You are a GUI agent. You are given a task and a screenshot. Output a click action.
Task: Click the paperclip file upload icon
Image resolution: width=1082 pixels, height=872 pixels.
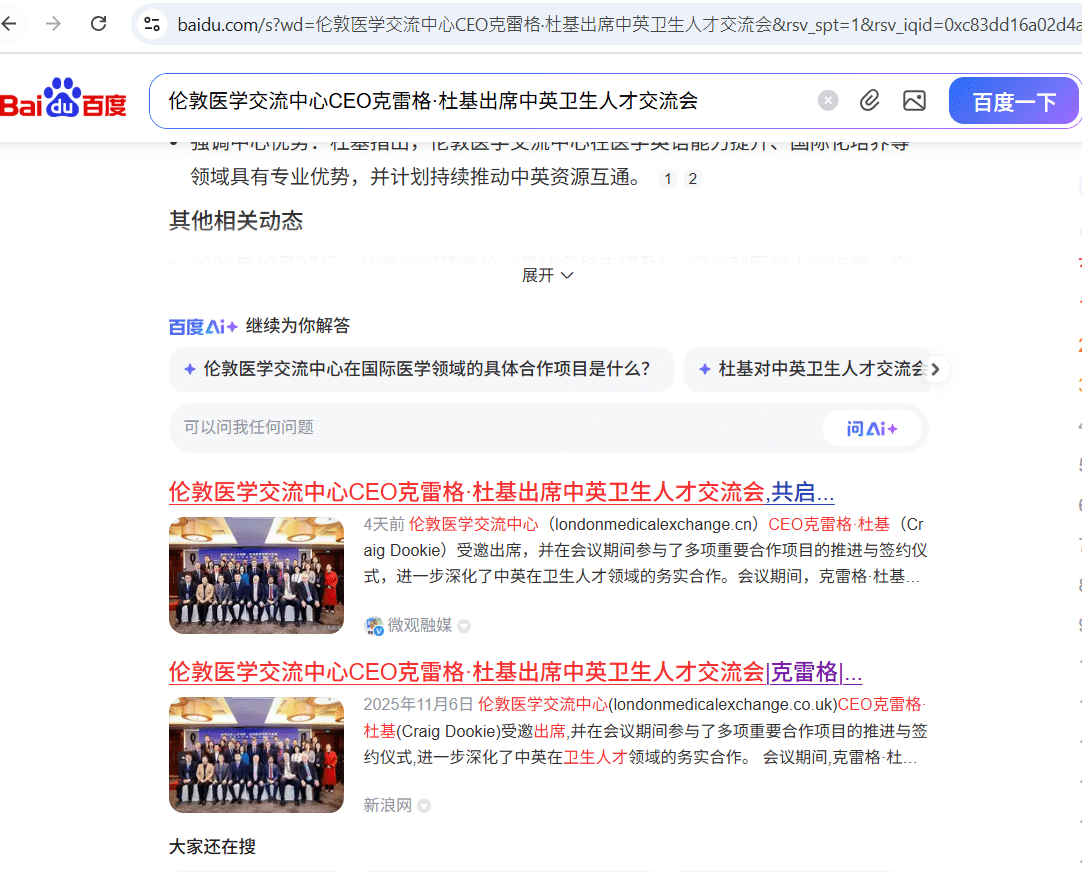pyautogui.click(x=870, y=100)
